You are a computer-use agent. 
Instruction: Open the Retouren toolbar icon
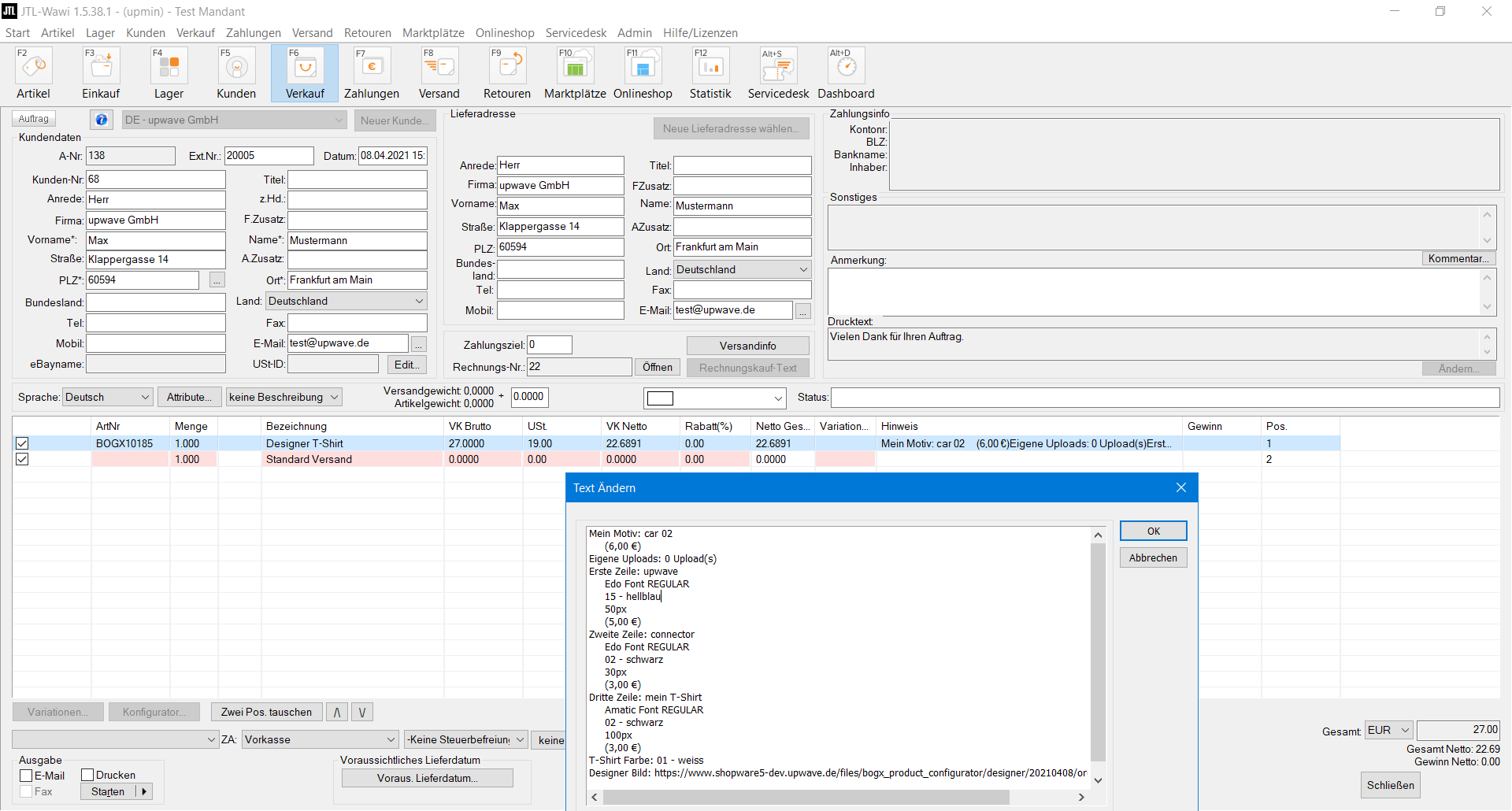pos(507,73)
